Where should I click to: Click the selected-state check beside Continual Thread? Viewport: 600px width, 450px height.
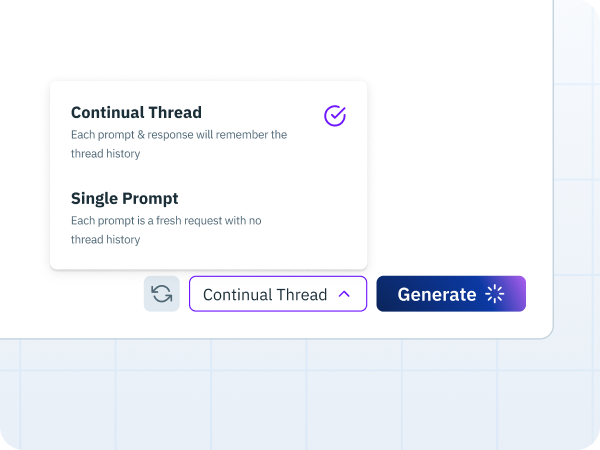click(x=335, y=116)
